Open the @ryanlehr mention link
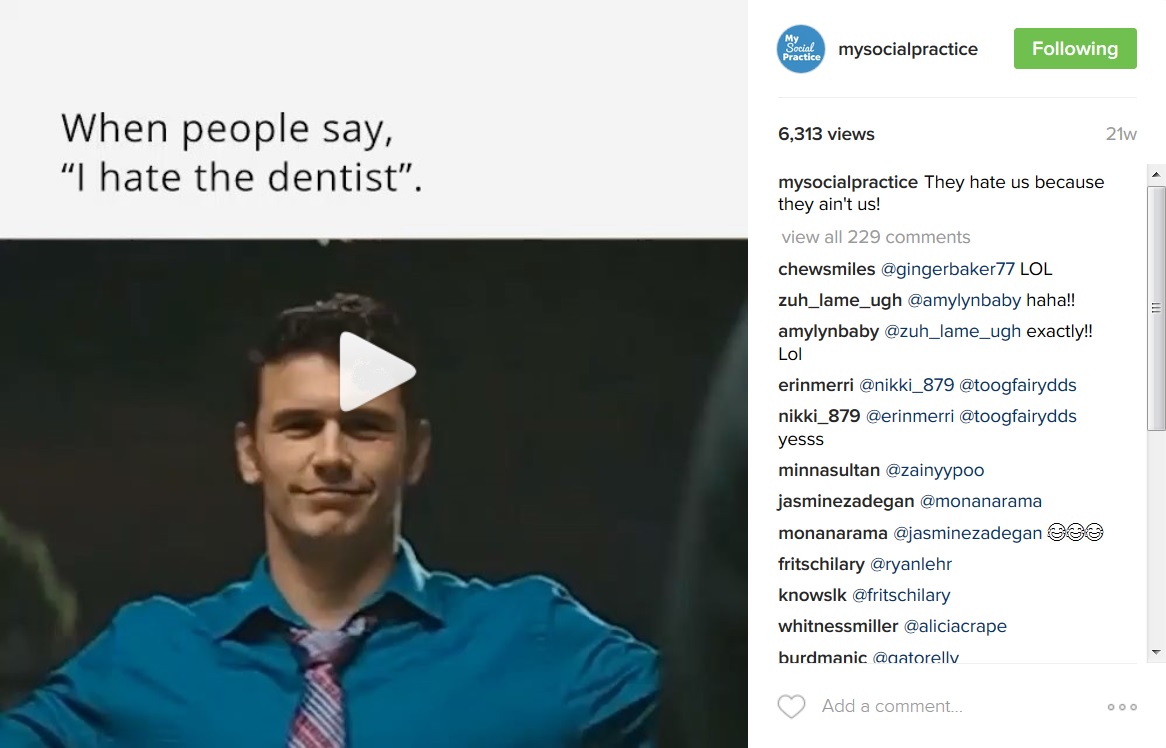This screenshot has width=1166, height=748. (x=910, y=564)
